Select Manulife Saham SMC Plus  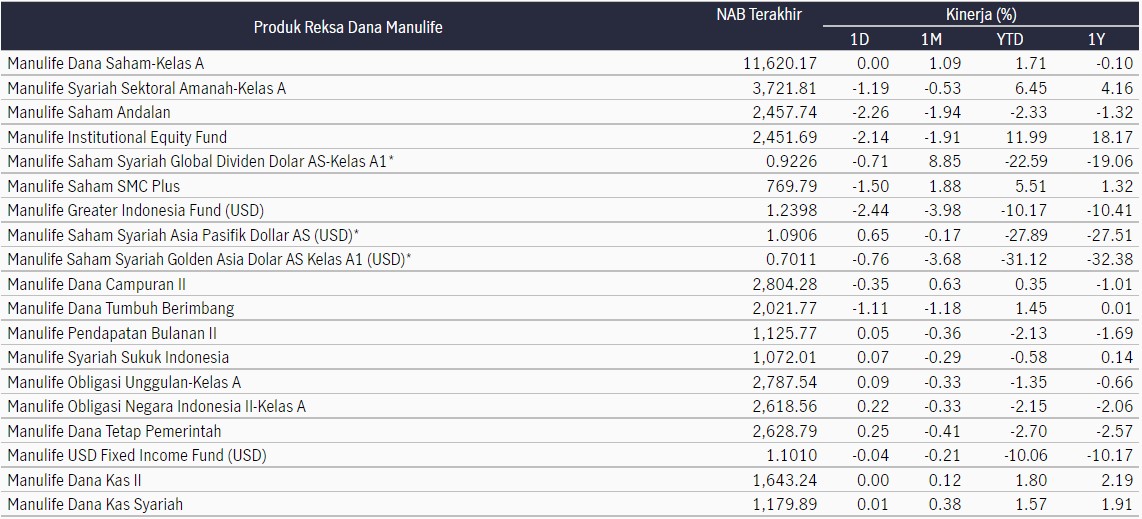coord(93,186)
